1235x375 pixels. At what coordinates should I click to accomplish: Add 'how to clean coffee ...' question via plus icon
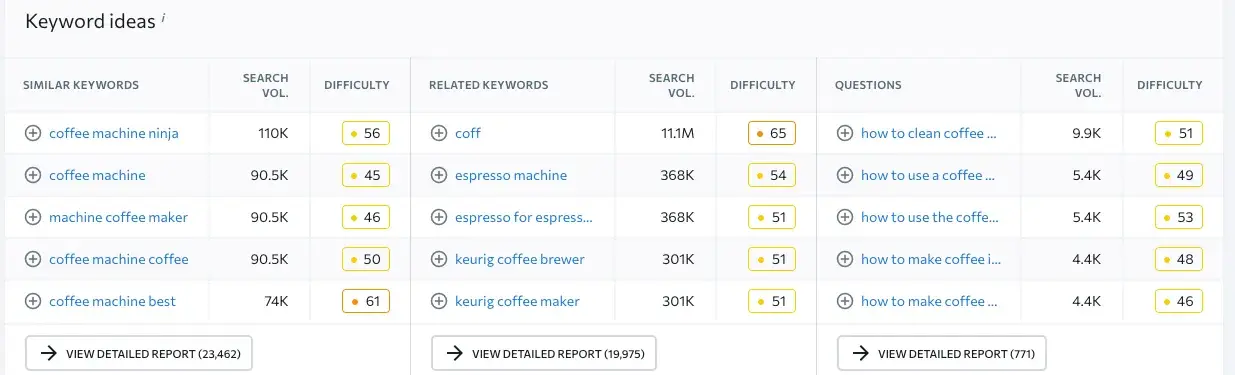844,133
